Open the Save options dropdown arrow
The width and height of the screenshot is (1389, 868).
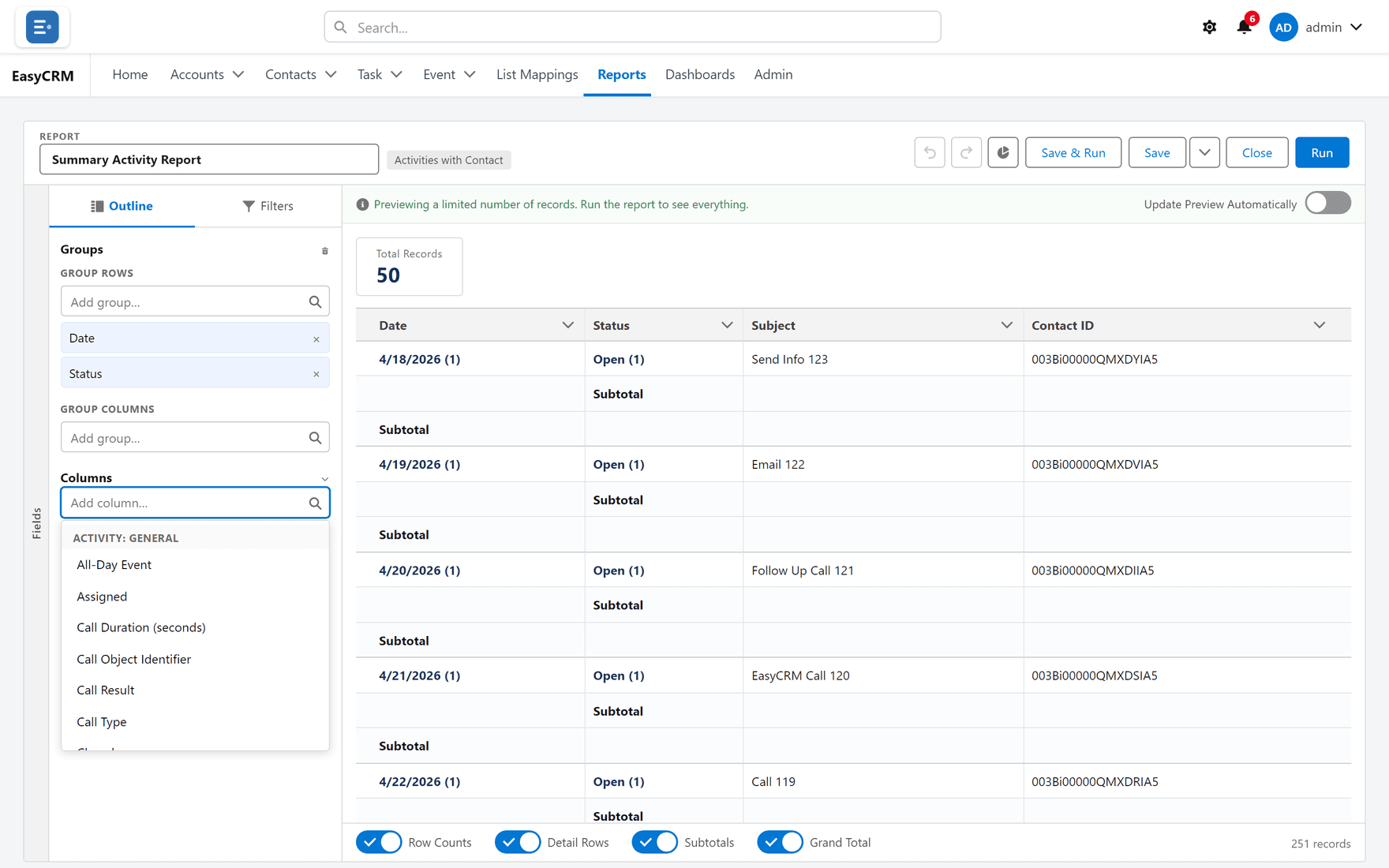[1204, 152]
